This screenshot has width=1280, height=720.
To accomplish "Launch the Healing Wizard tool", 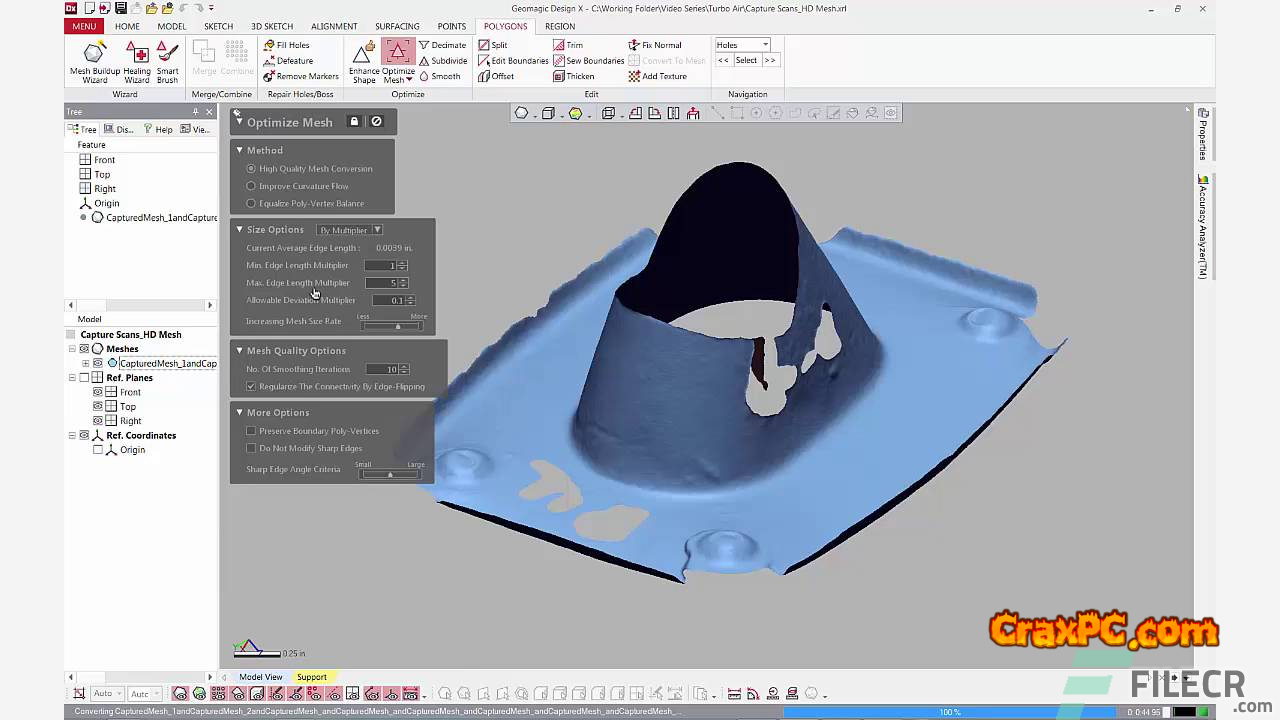I will (137, 62).
